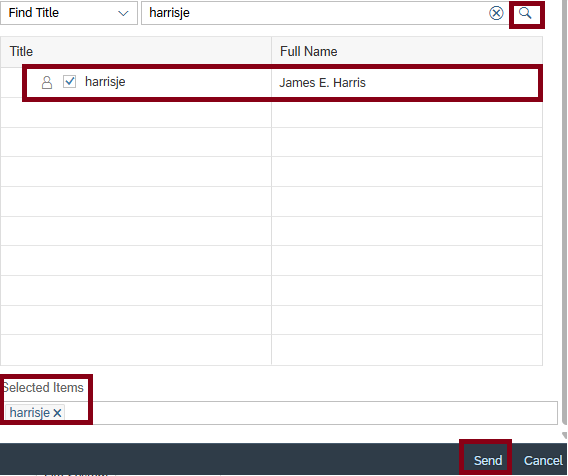568x476 pixels.
Task: Click the first empty row under harrisje
Action: [271, 113]
